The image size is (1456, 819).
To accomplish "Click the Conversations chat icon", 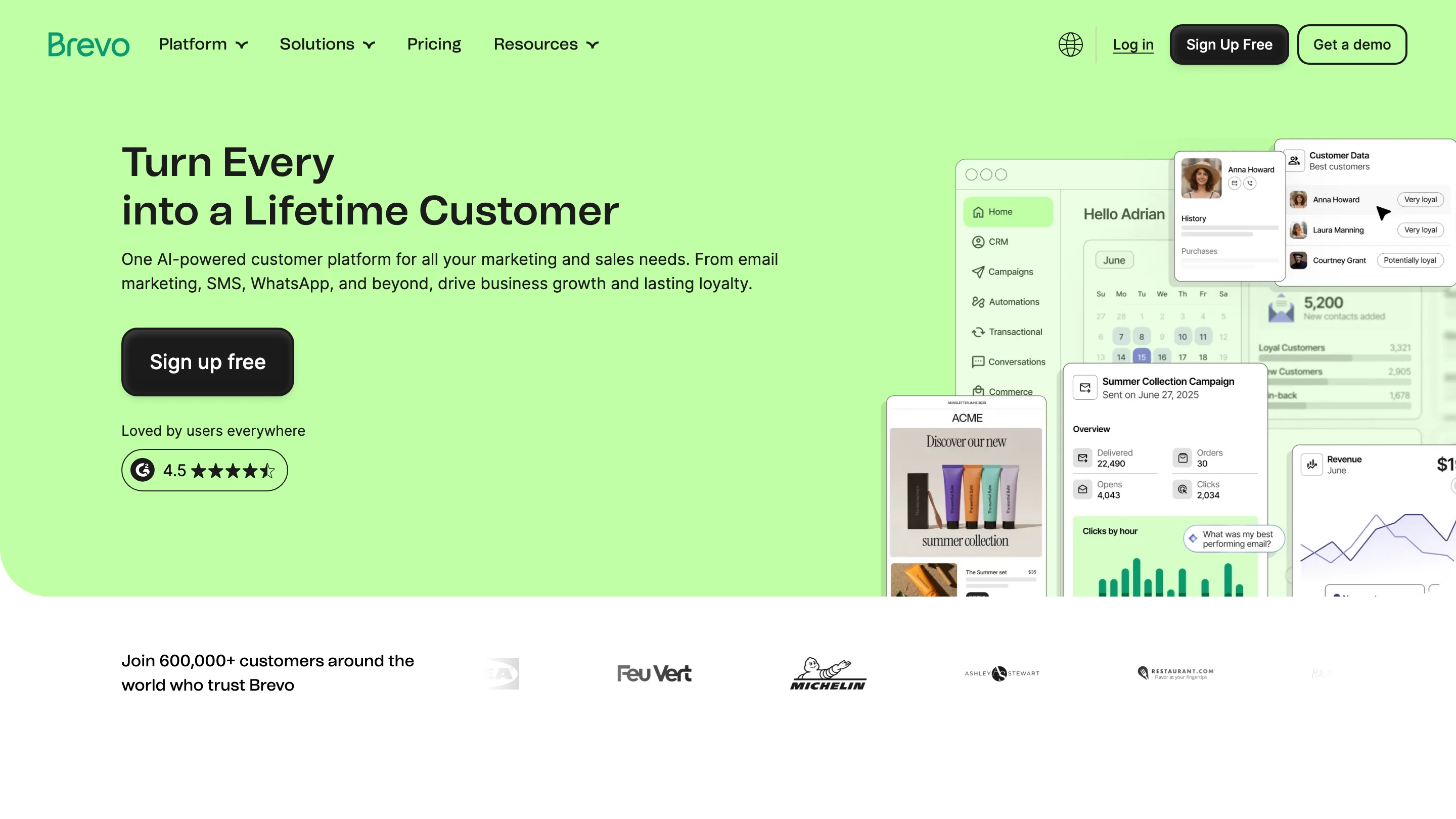I will point(978,362).
